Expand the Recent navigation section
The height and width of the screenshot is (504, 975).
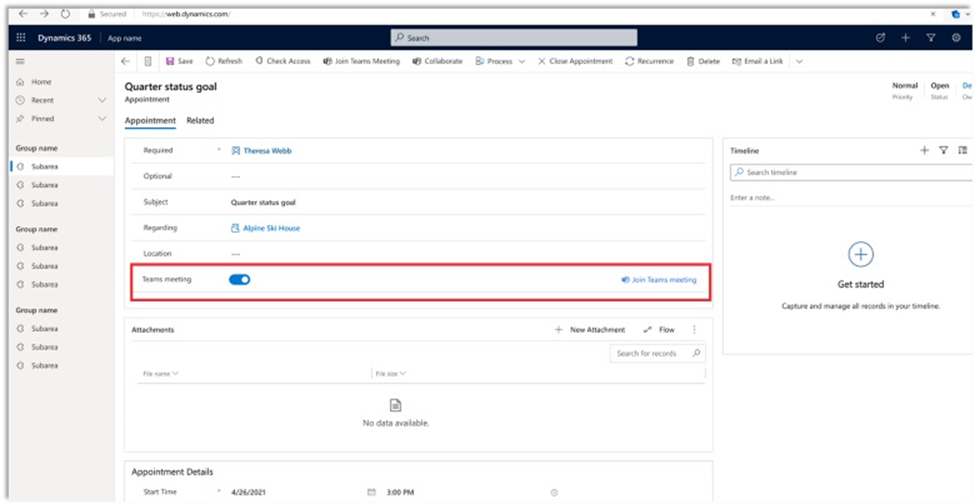coord(102,100)
